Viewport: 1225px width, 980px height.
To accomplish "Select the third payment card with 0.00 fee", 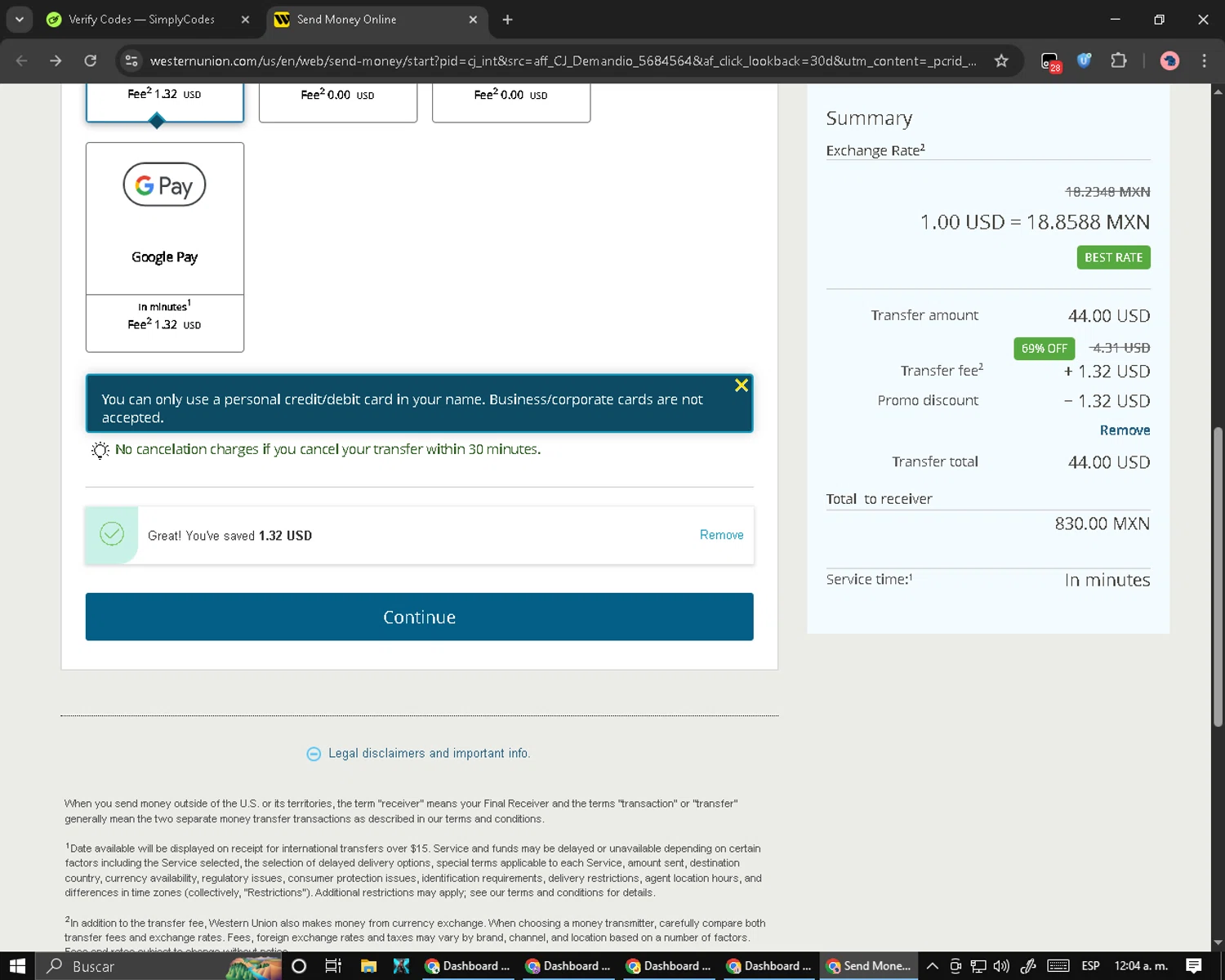I will click(511, 103).
